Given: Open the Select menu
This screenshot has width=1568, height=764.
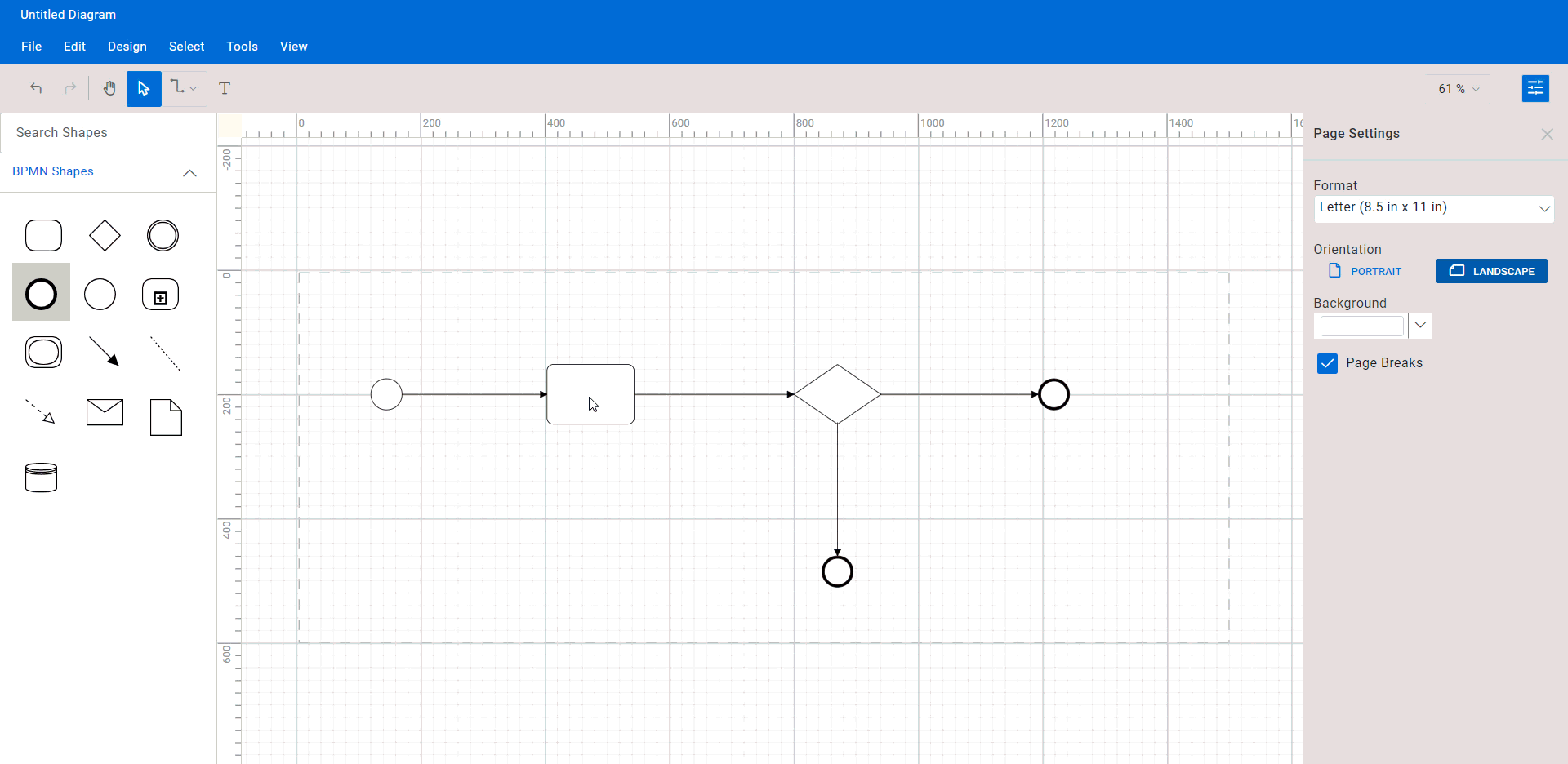Looking at the screenshot, I should click(x=186, y=47).
